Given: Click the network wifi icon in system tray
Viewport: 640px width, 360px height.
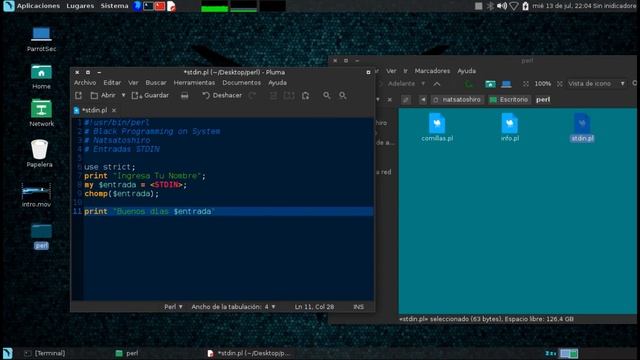Looking at the screenshot, I should 514,6.
